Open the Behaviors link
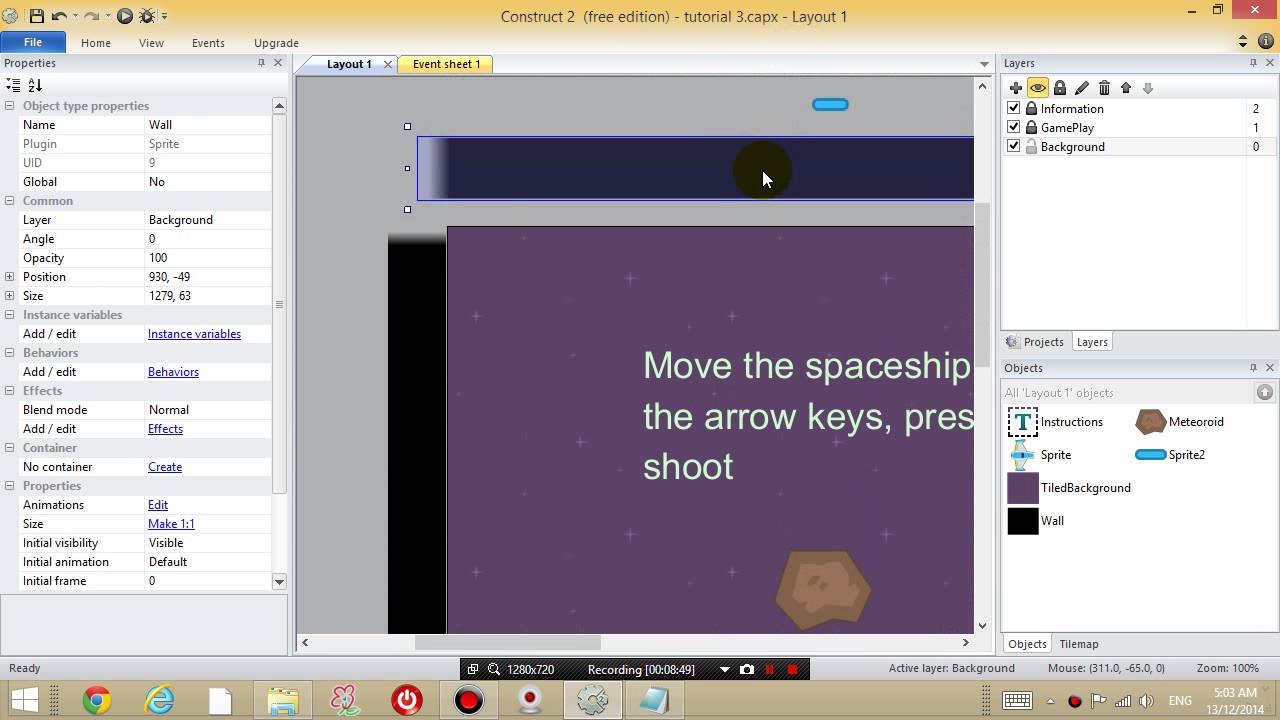 173,372
